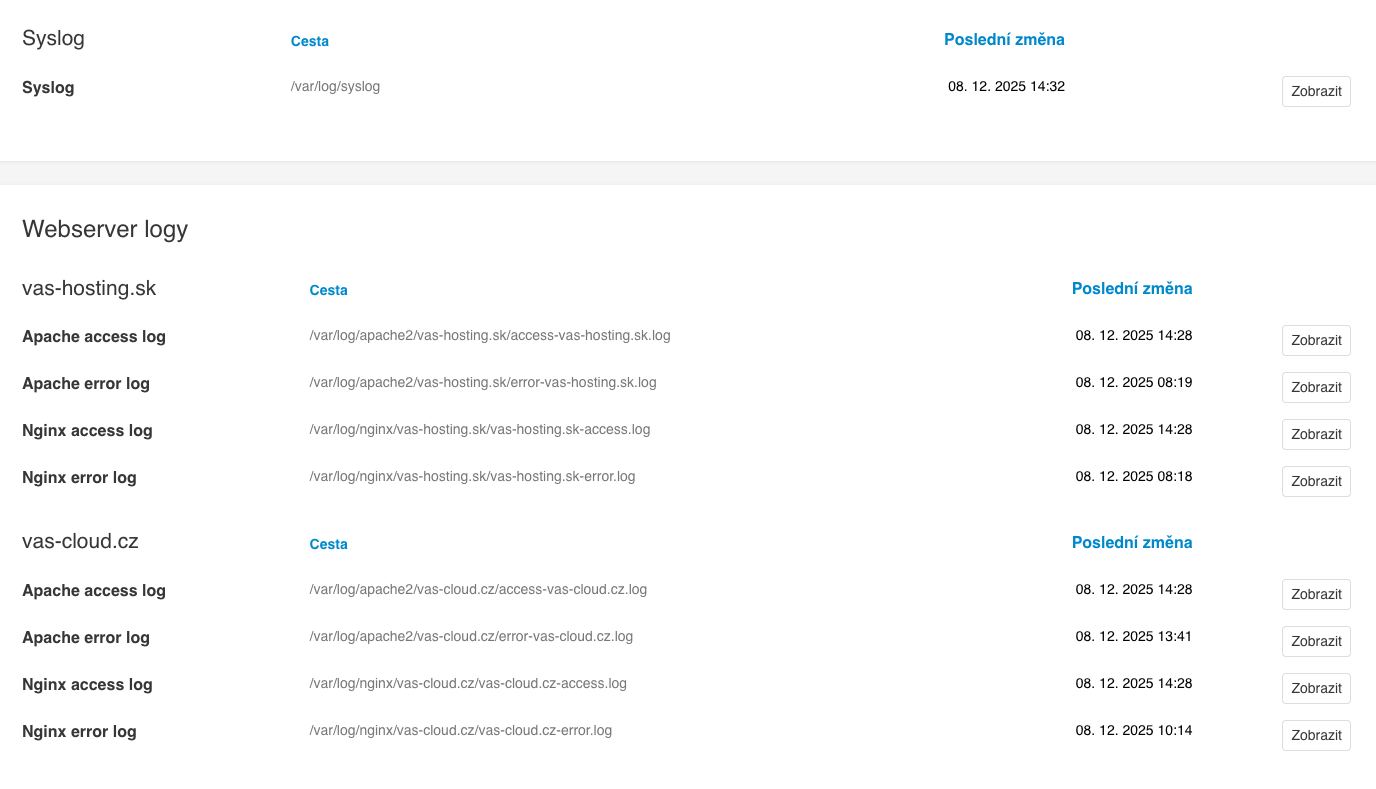
Task: Click the Webserver logy section heading
Action: (105, 229)
